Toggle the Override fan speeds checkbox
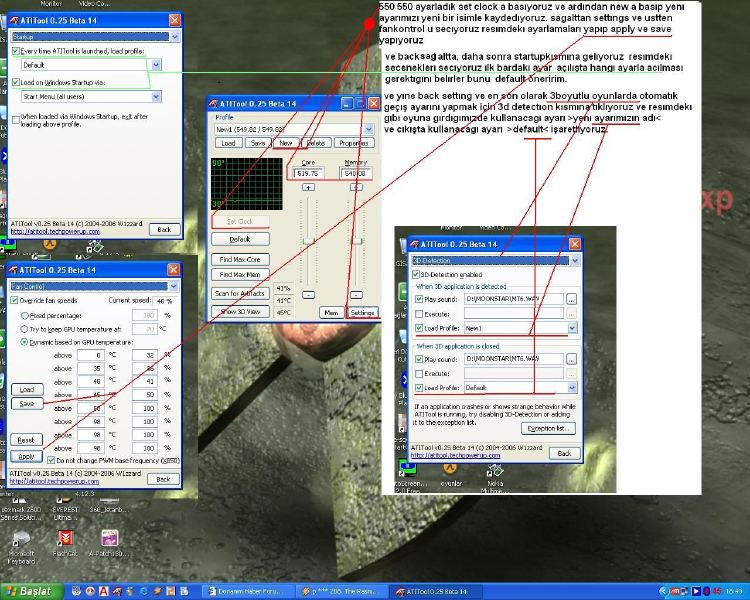The width and height of the screenshot is (750, 600). pyautogui.click(x=14, y=300)
